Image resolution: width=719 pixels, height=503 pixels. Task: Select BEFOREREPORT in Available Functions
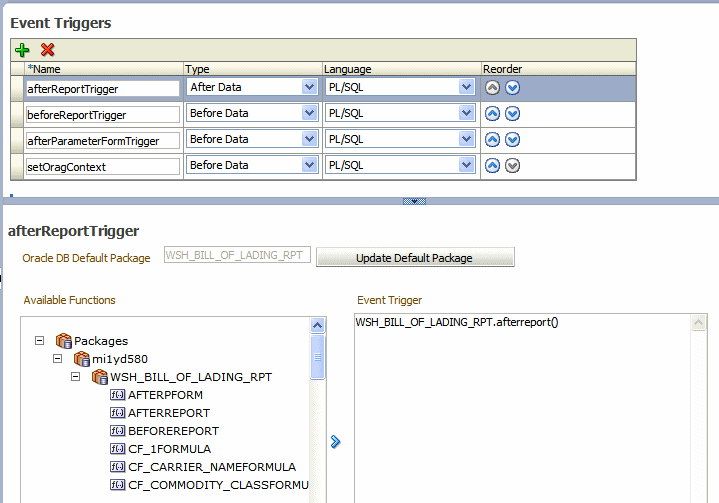pos(173,431)
